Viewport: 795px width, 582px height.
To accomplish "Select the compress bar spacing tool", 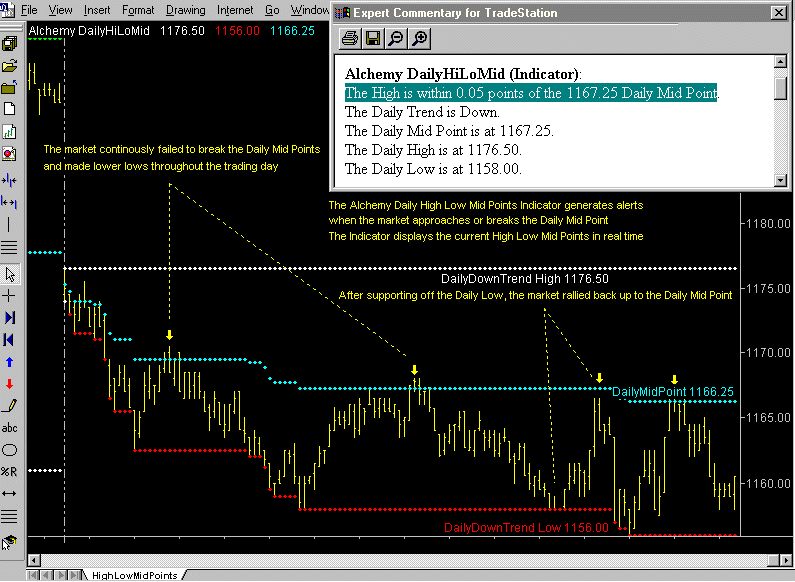I will pos(9,180).
